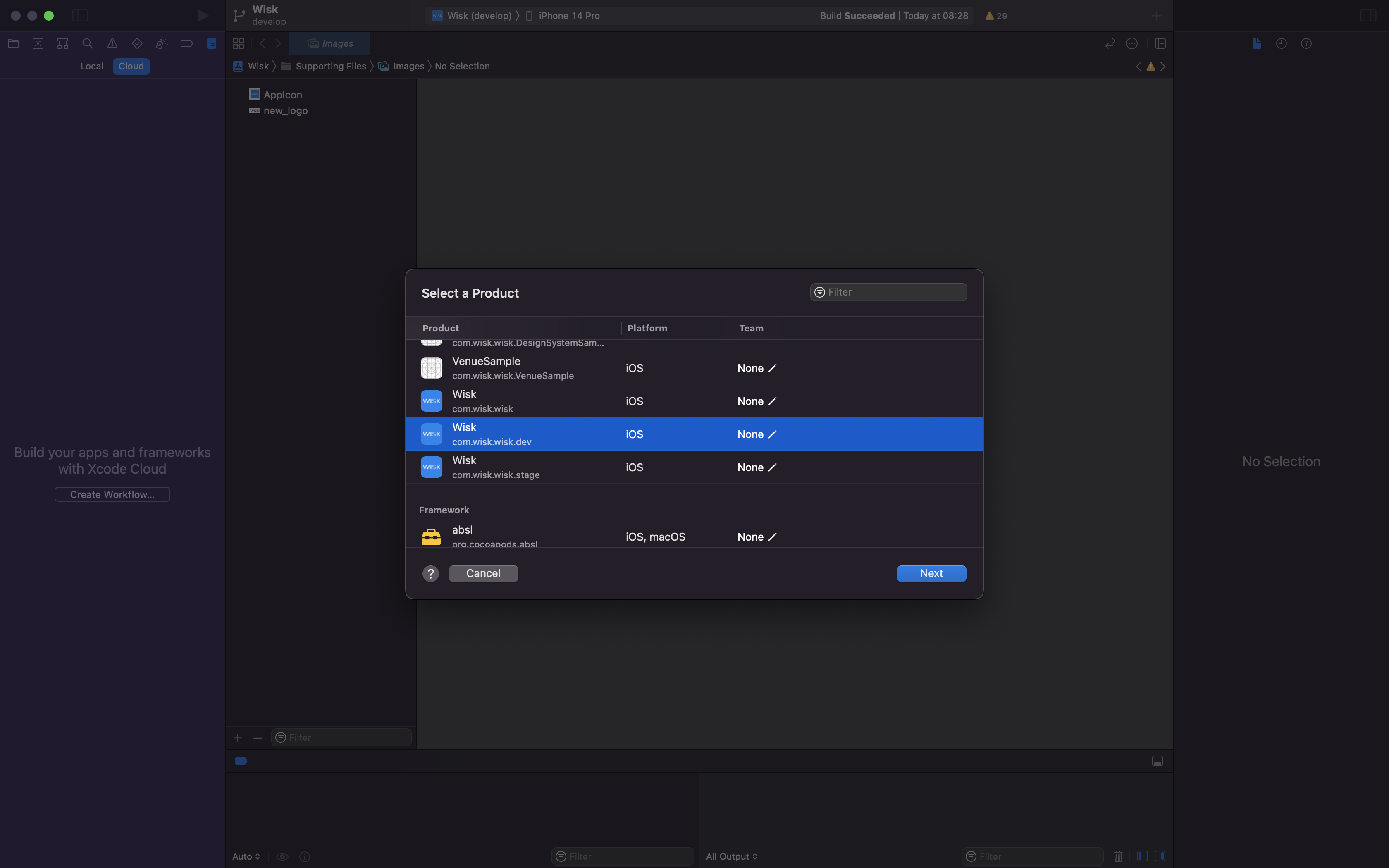Focus the product Filter field
Image resolution: width=1389 pixels, height=868 pixels.
point(888,292)
